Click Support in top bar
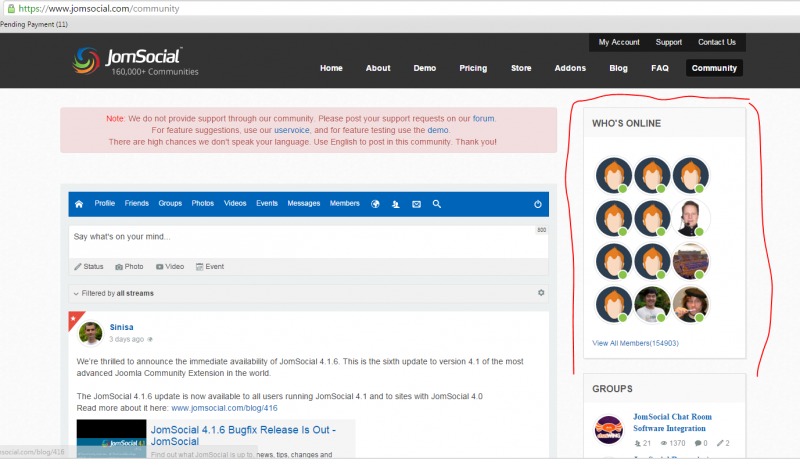 point(668,42)
